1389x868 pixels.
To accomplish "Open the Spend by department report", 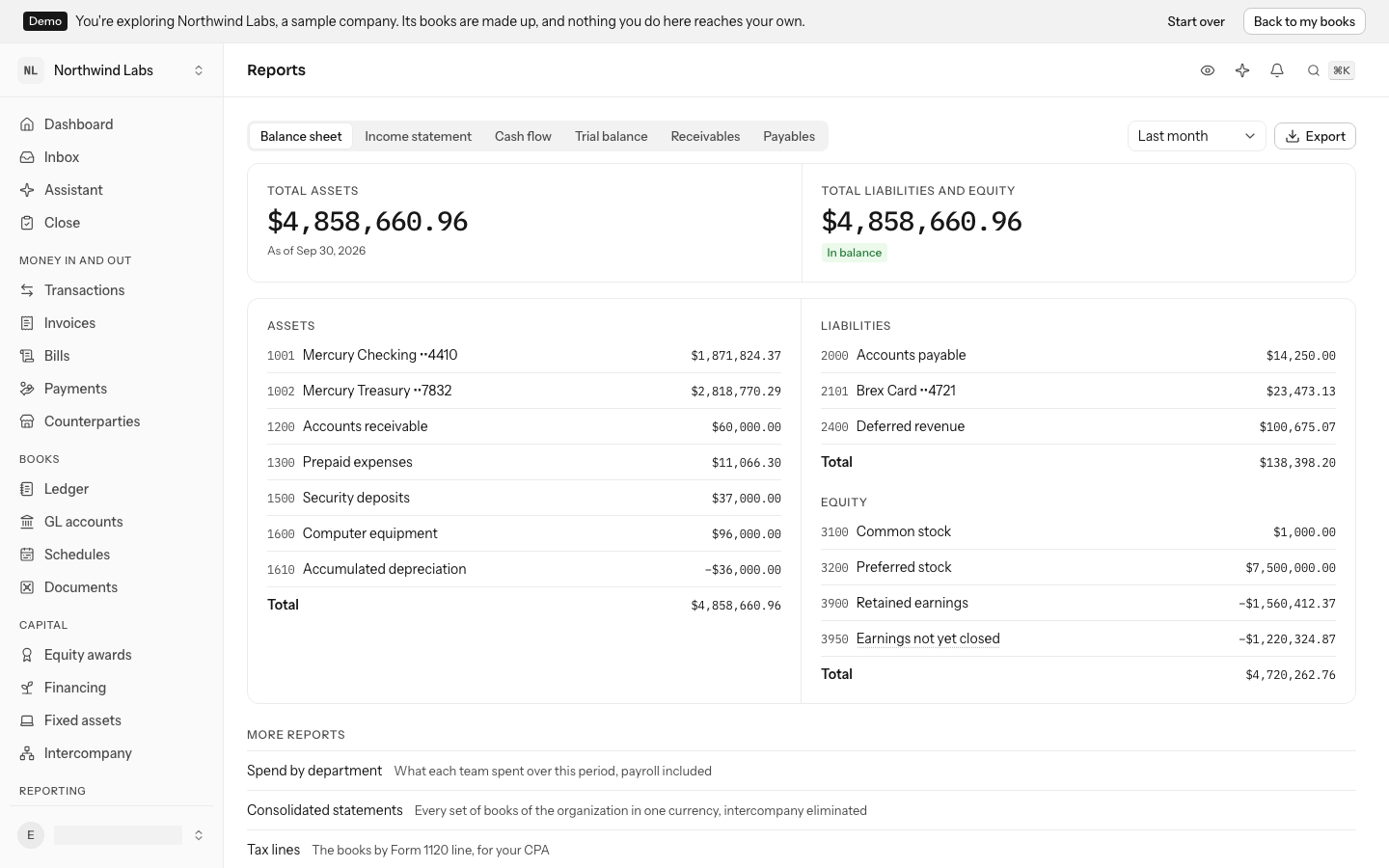I will (802, 771).
